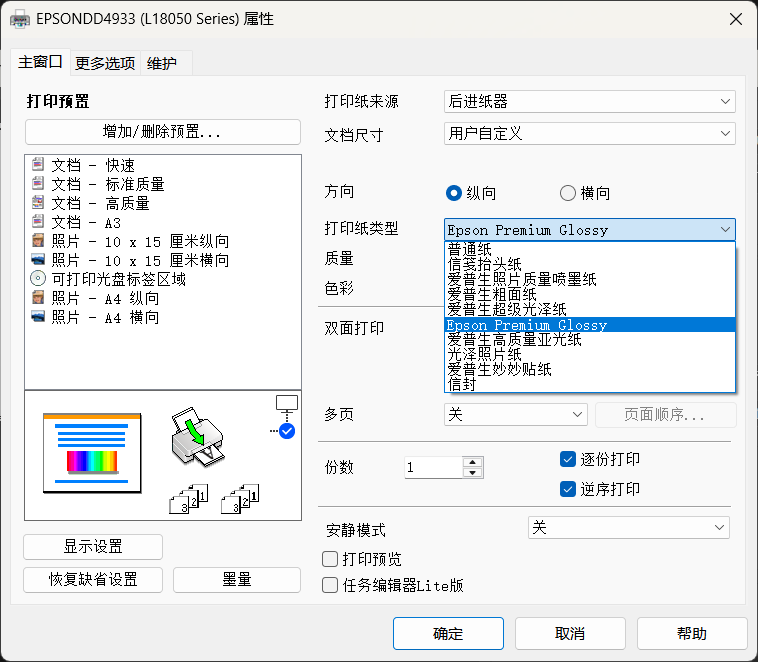The width and height of the screenshot is (758, 662).
Task: Open the 文档尺寸 dropdown
Action: click(x=590, y=133)
